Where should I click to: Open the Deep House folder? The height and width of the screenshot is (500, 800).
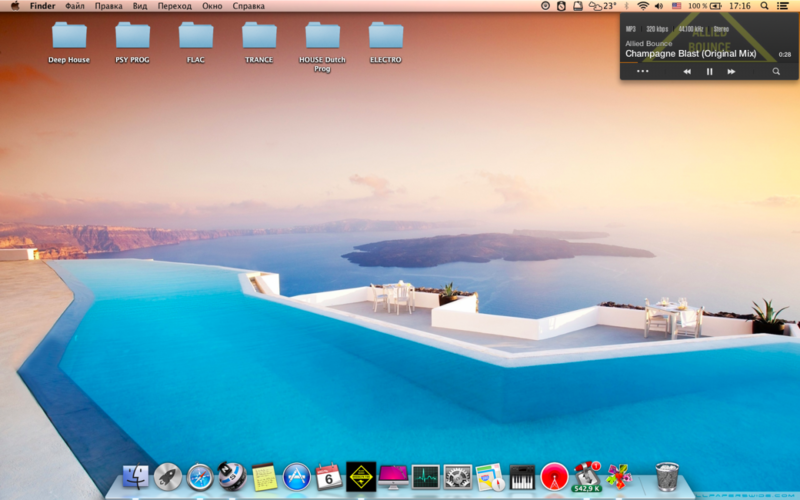69,37
